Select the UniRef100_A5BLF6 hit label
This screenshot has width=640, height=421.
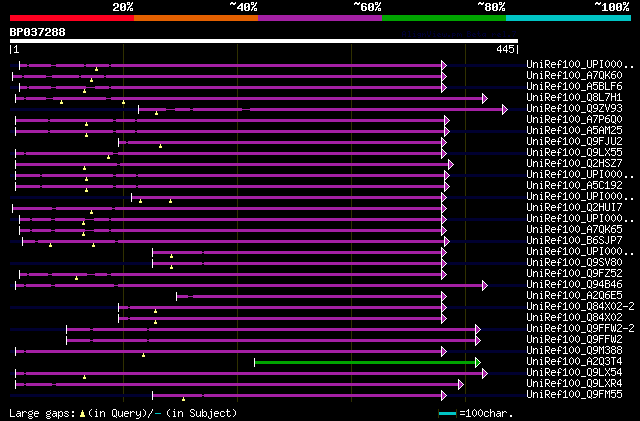pyautogui.click(x=574, y=87)
